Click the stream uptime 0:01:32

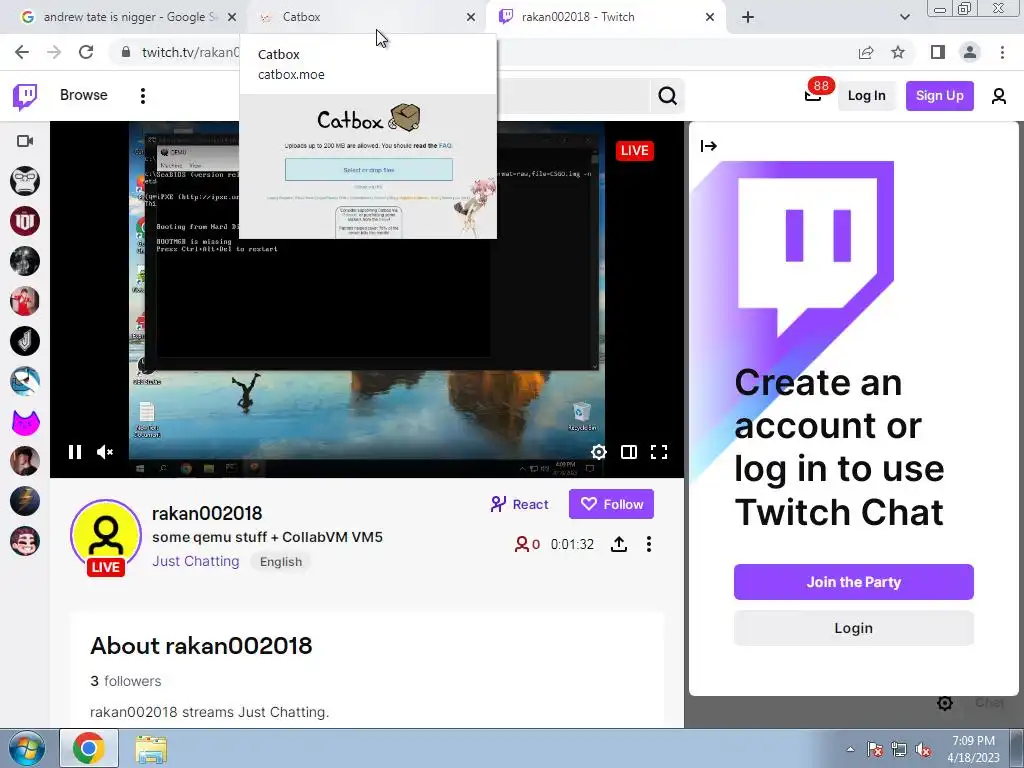tap(572, 544)
